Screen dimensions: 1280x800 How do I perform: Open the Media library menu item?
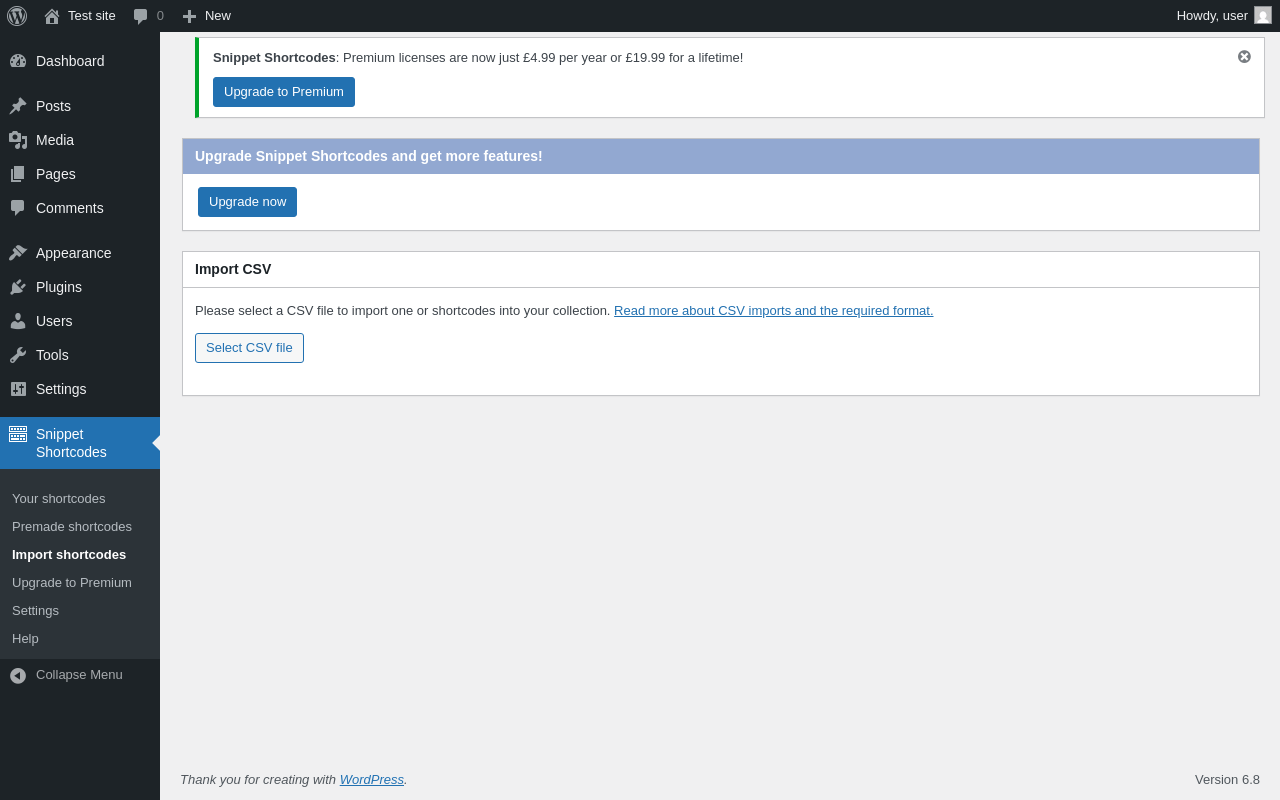[x=80, y=140]
